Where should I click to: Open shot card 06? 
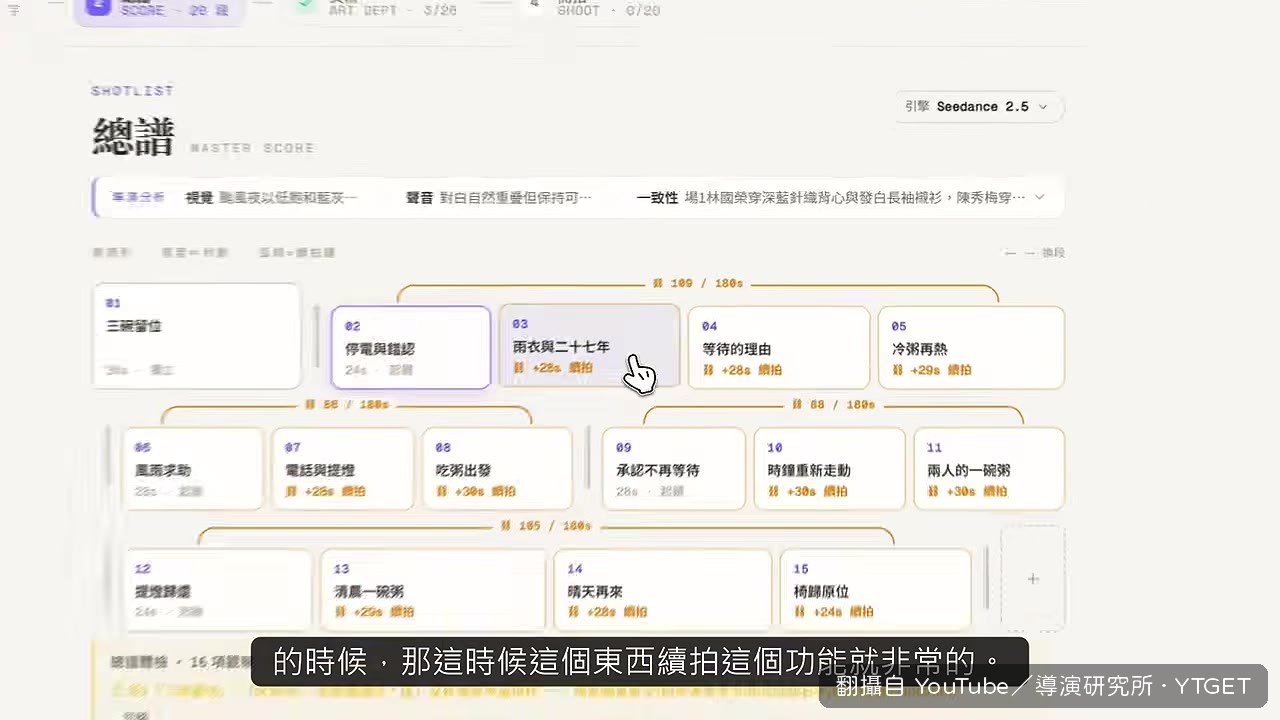193,469
